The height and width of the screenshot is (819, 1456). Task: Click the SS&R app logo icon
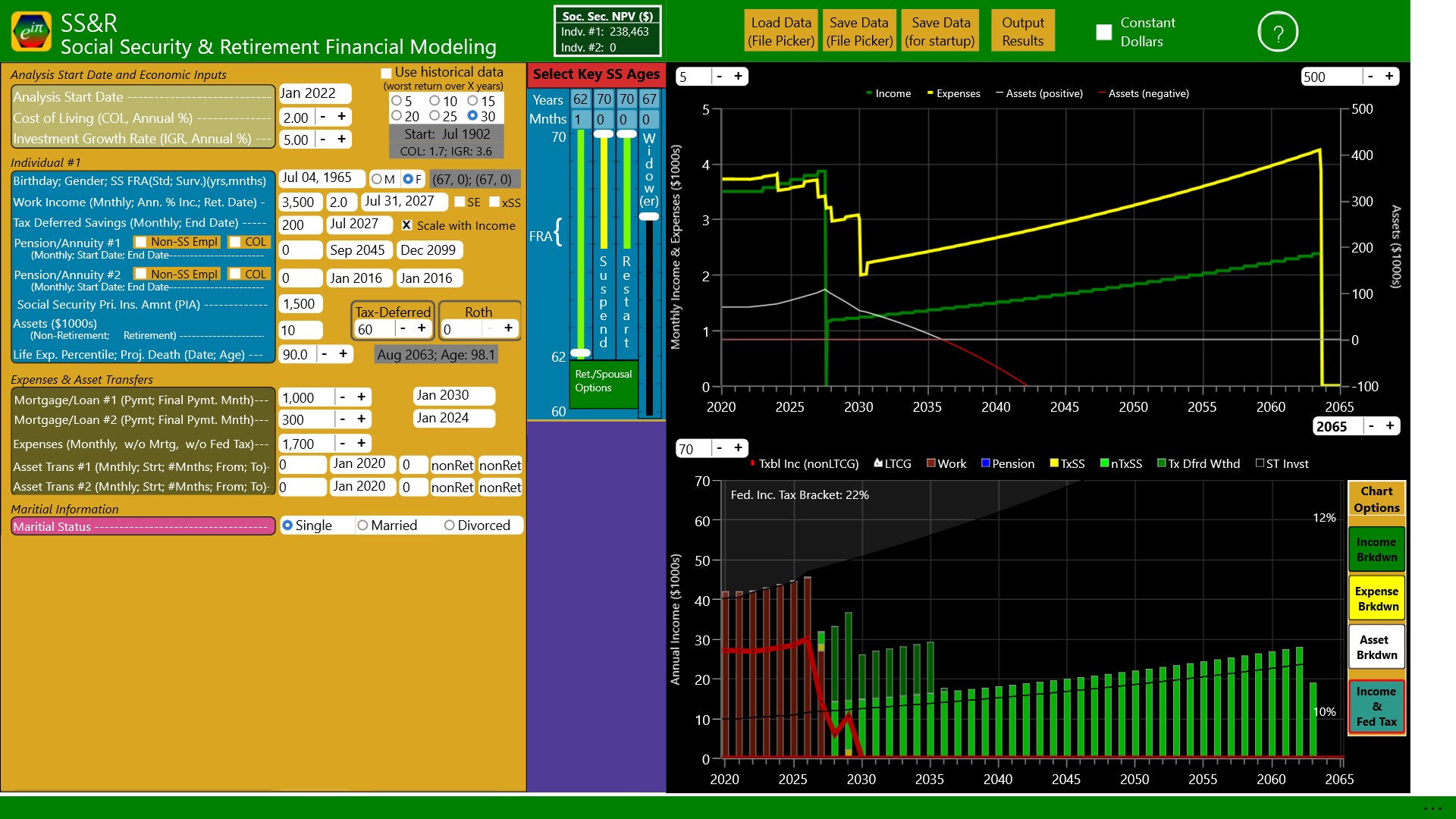32,32
